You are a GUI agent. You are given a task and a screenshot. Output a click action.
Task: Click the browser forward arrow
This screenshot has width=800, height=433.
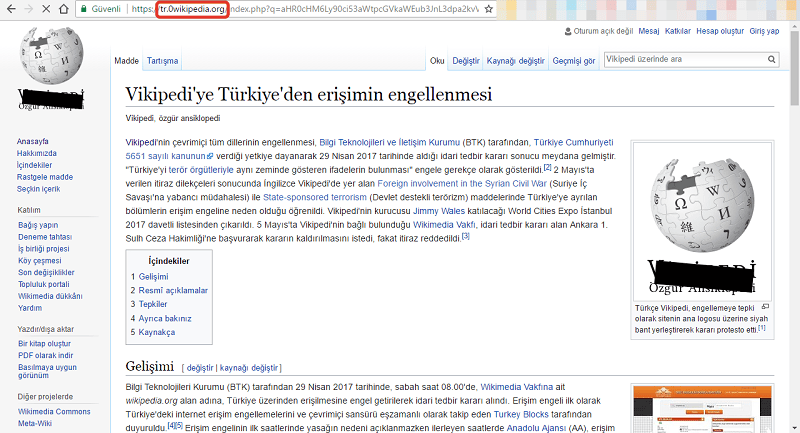(x=28, y=9)
